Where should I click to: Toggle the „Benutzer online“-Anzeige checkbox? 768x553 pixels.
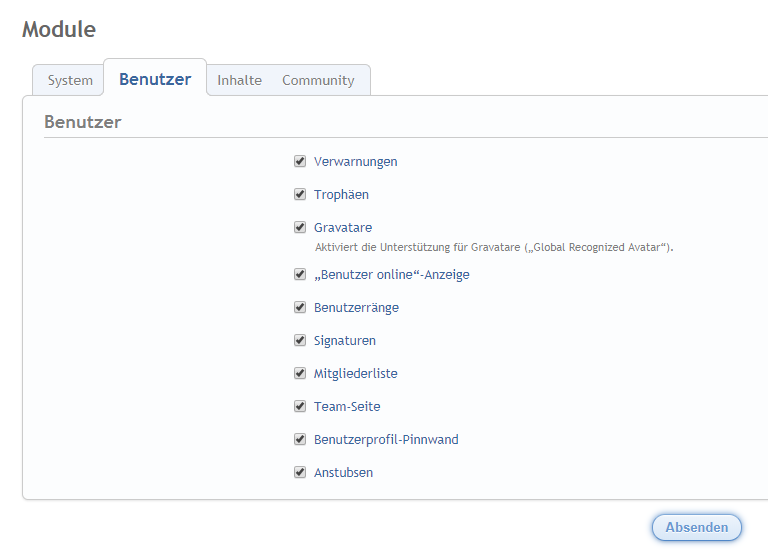tap(300, 274)
